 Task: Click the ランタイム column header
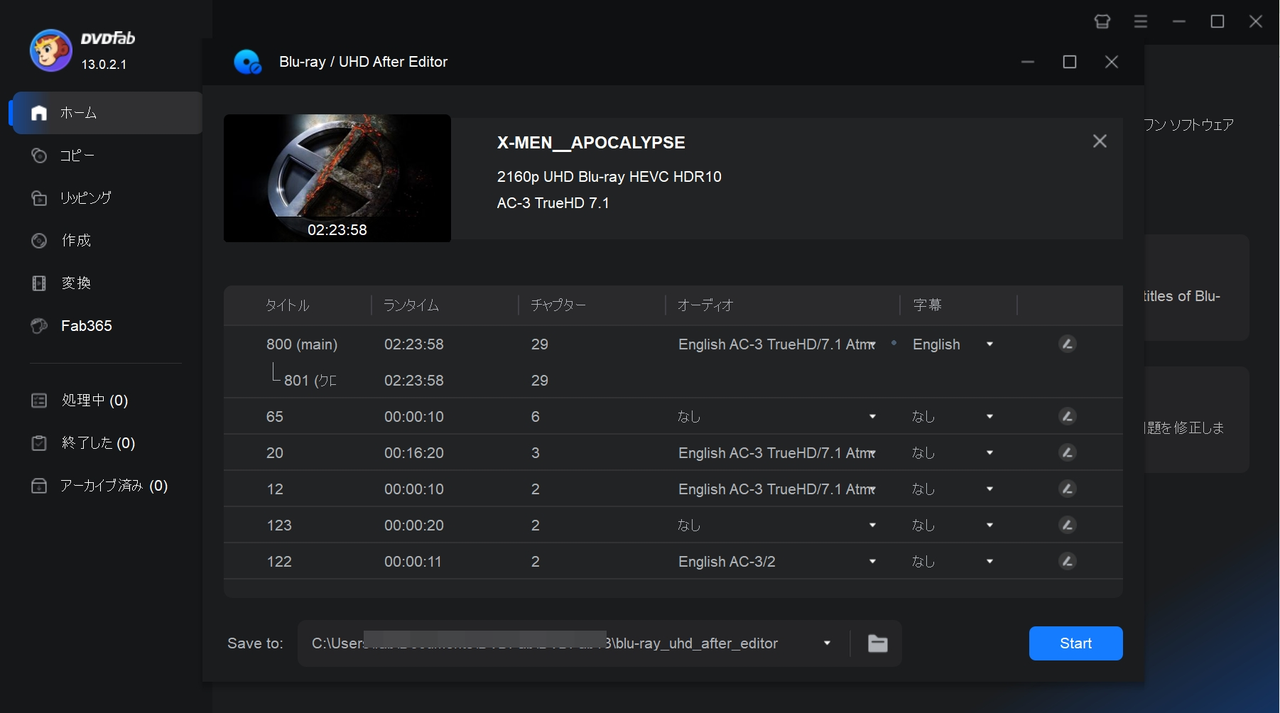411,305
